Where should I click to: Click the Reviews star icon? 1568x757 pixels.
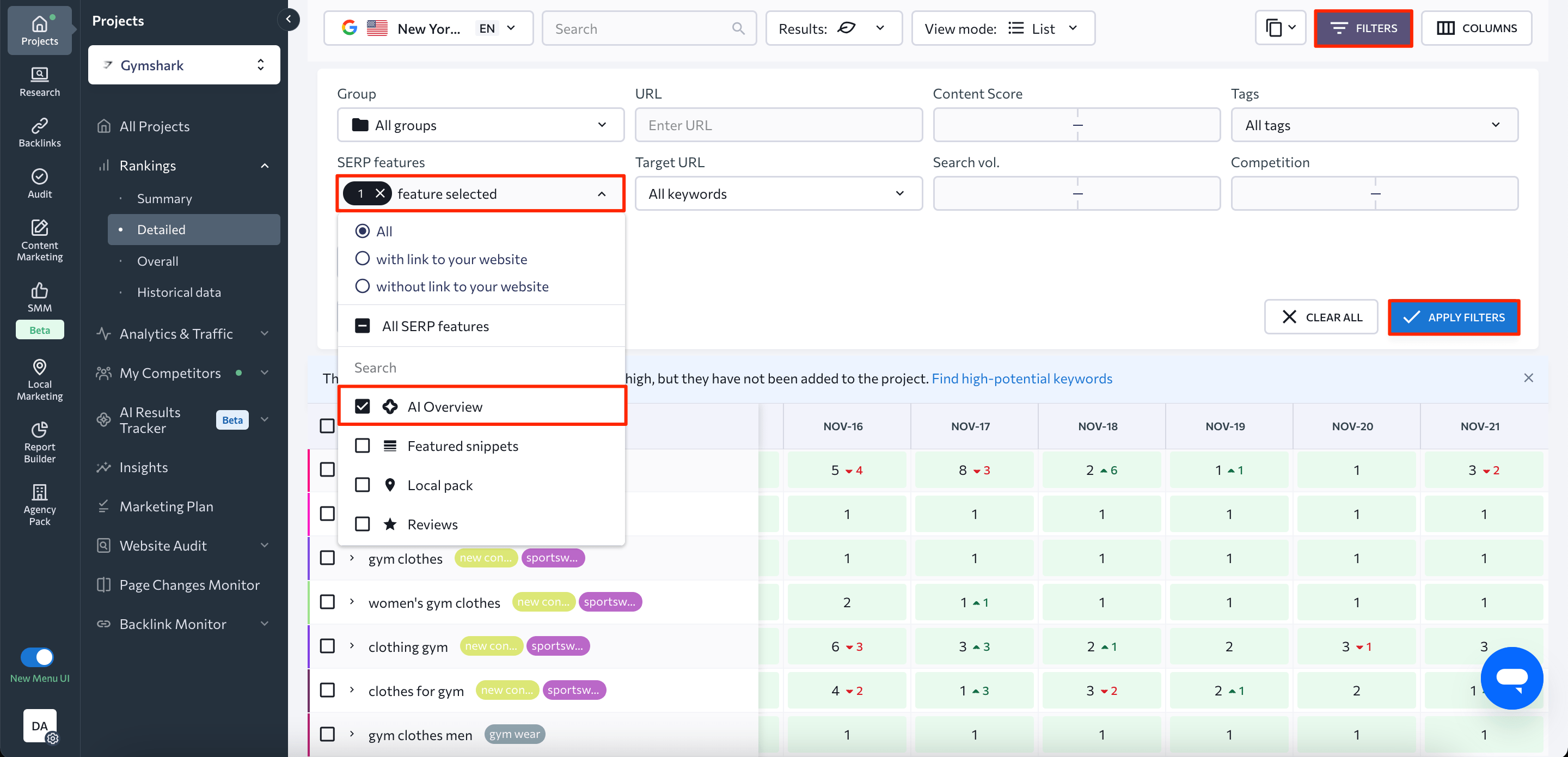[x=390, y=524]
